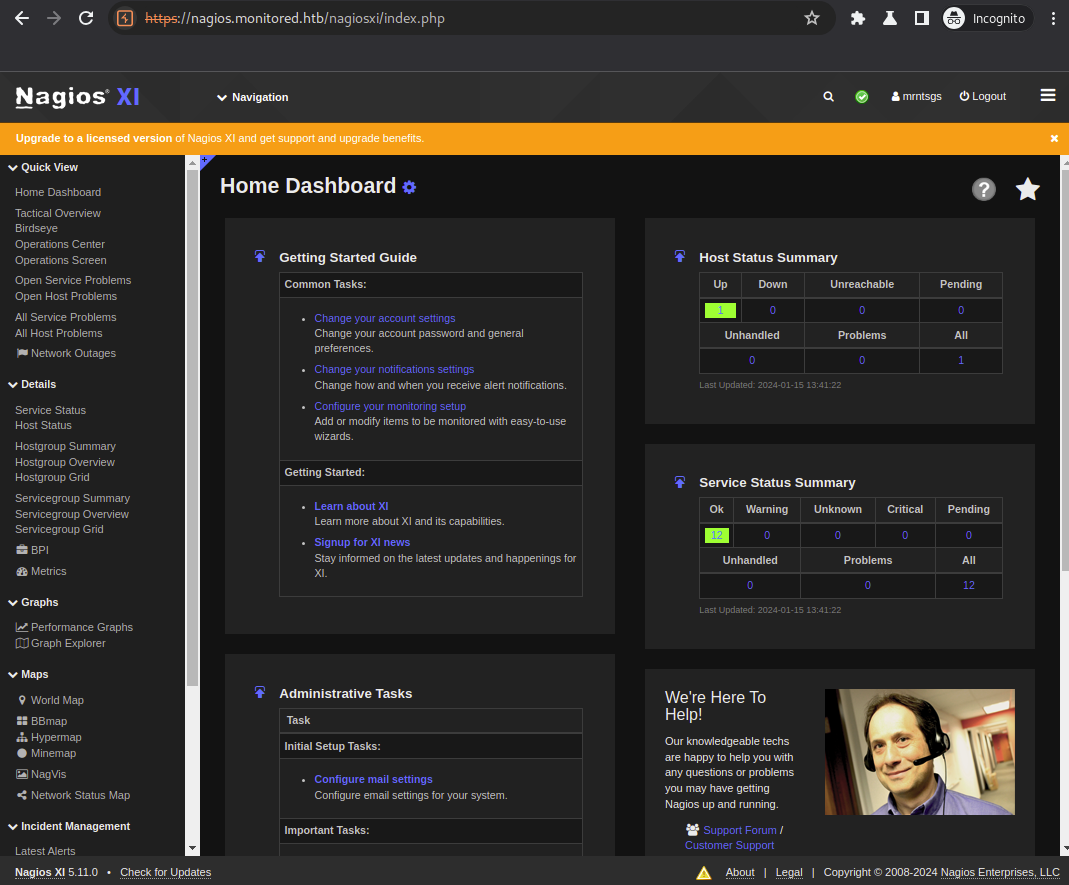Click the Getting Started Guide pin icon
Screen dimensions: 1069x885
pyautogui.click(x=260, y=257)
